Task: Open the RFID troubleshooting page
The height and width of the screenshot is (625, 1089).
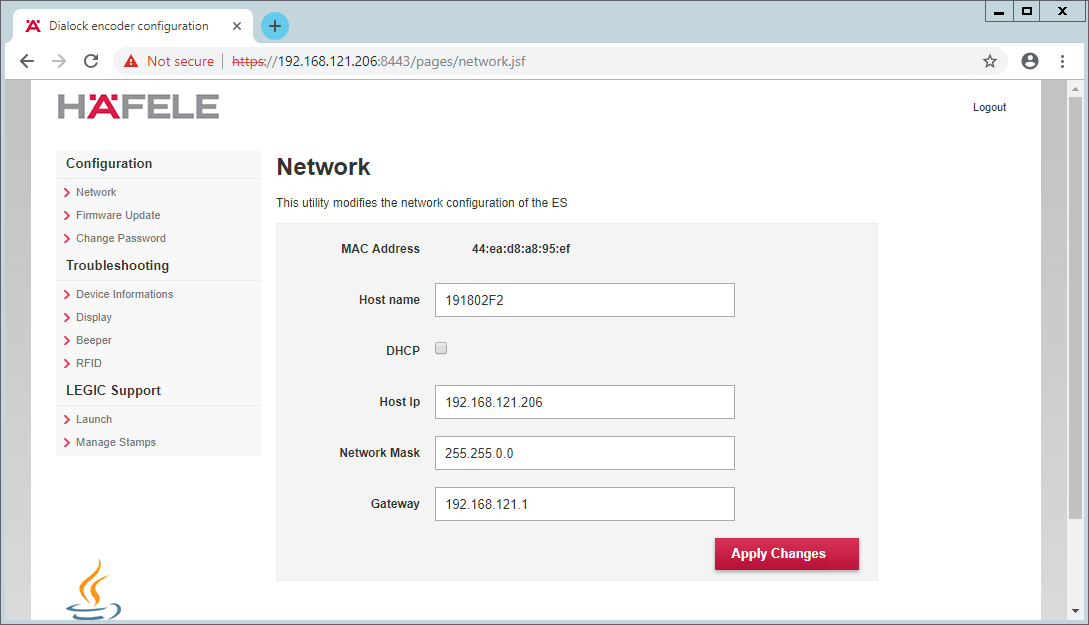Action: pyautogui.click(x=89, y=363)
